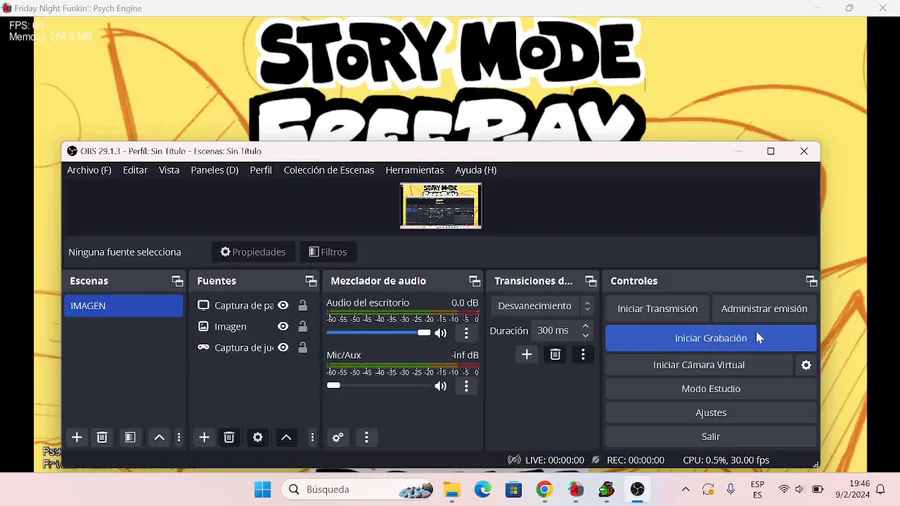This screenshot has width=900, height=506.
Task: Toggle visibility of Captura de juego source
Action: click(x=283, y=348)
